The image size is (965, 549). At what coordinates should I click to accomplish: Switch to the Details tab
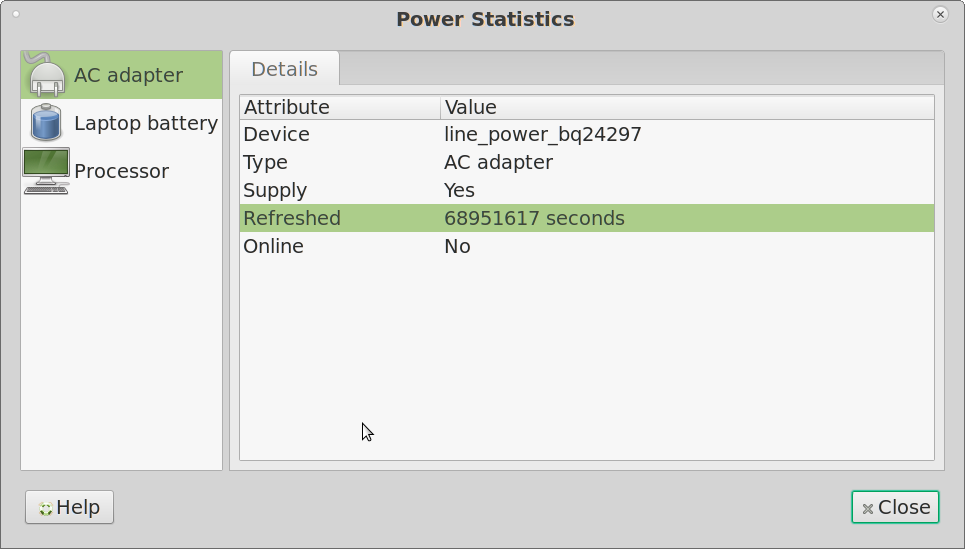[x=284, y=69]
